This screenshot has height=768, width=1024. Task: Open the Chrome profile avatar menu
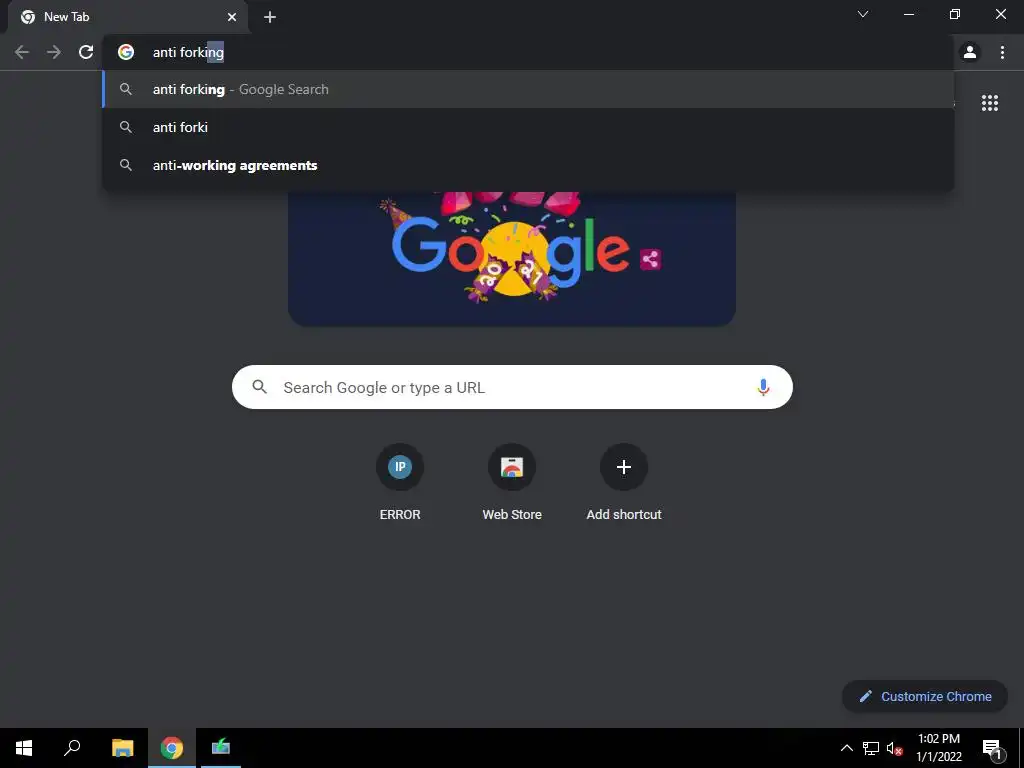pos(970,52)
